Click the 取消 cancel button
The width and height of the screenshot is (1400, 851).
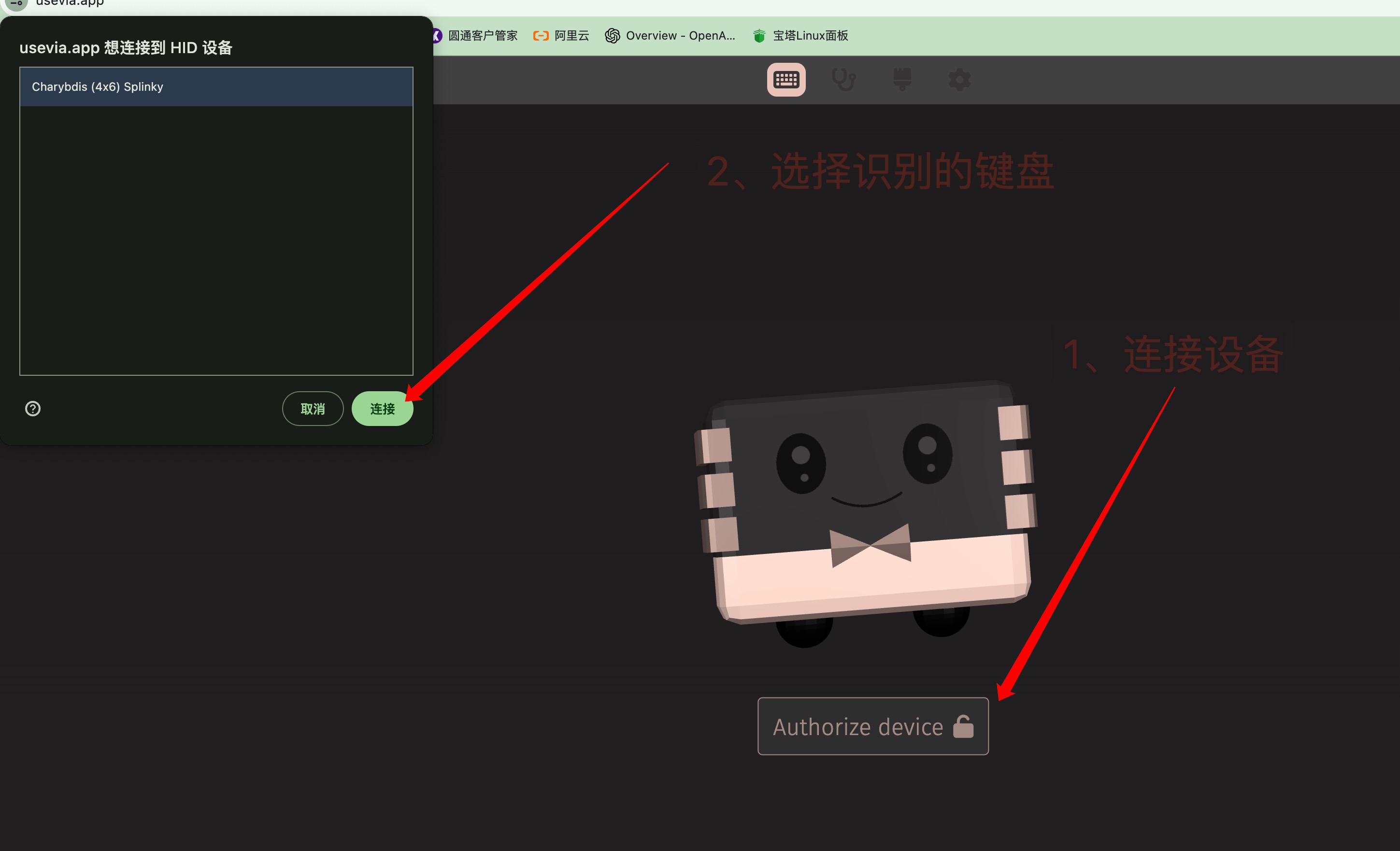point(313,409)
